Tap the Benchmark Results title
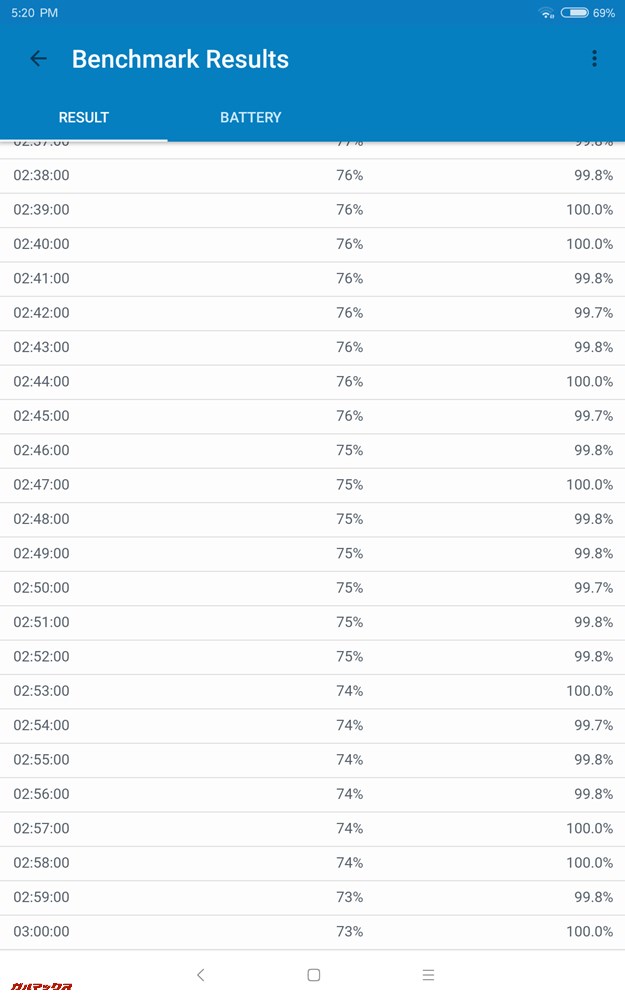625x1000 pixels. 180,59
